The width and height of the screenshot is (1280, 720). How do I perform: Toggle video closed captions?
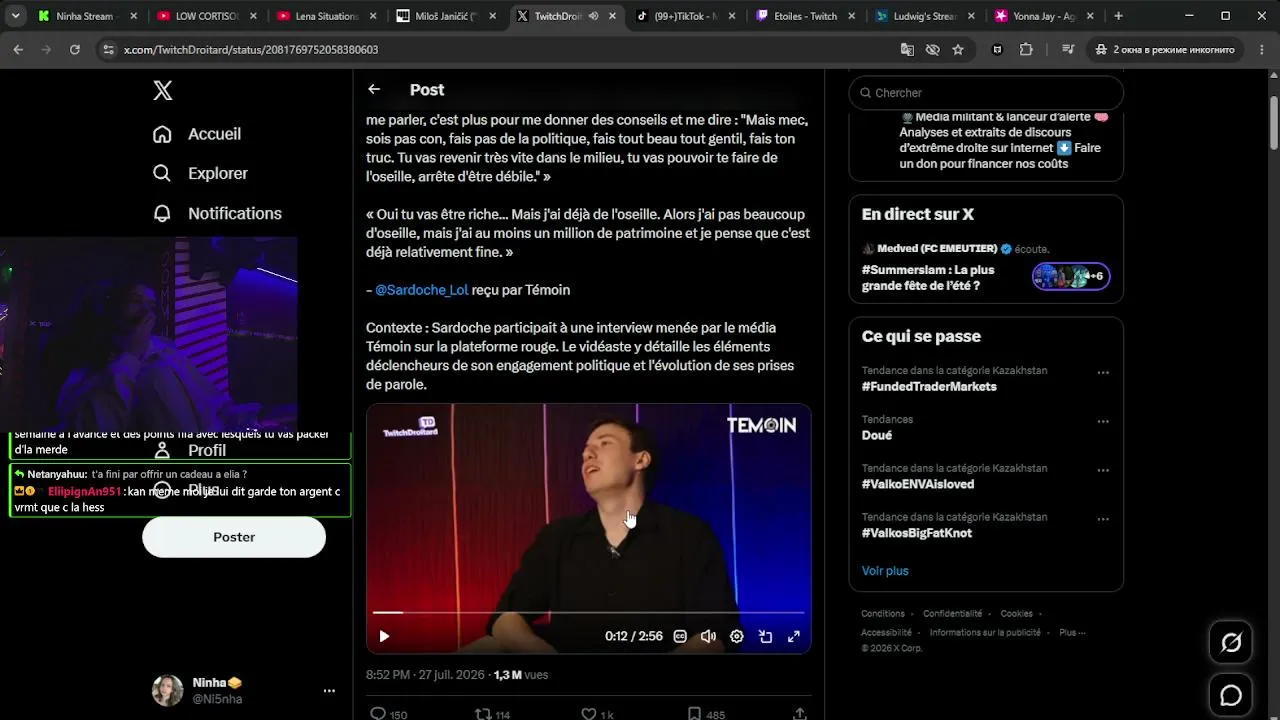click(680, 636)
